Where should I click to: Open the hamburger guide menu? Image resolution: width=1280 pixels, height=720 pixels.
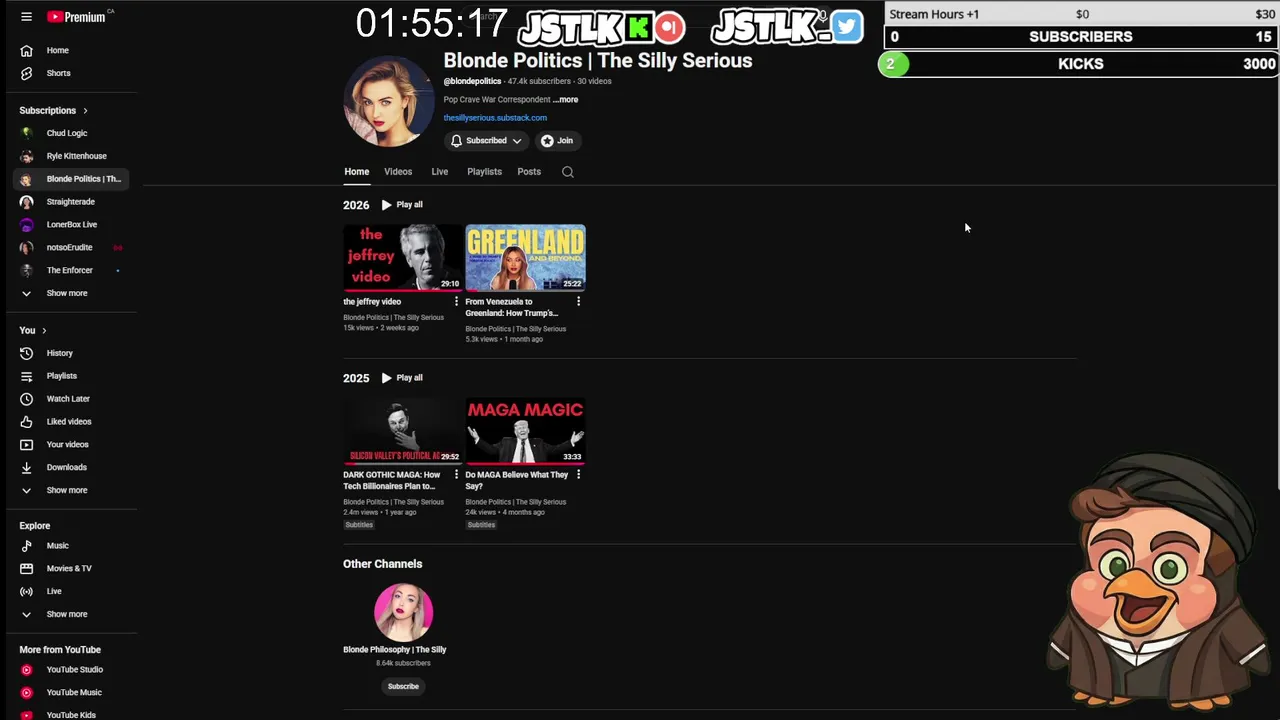(26, 17)
